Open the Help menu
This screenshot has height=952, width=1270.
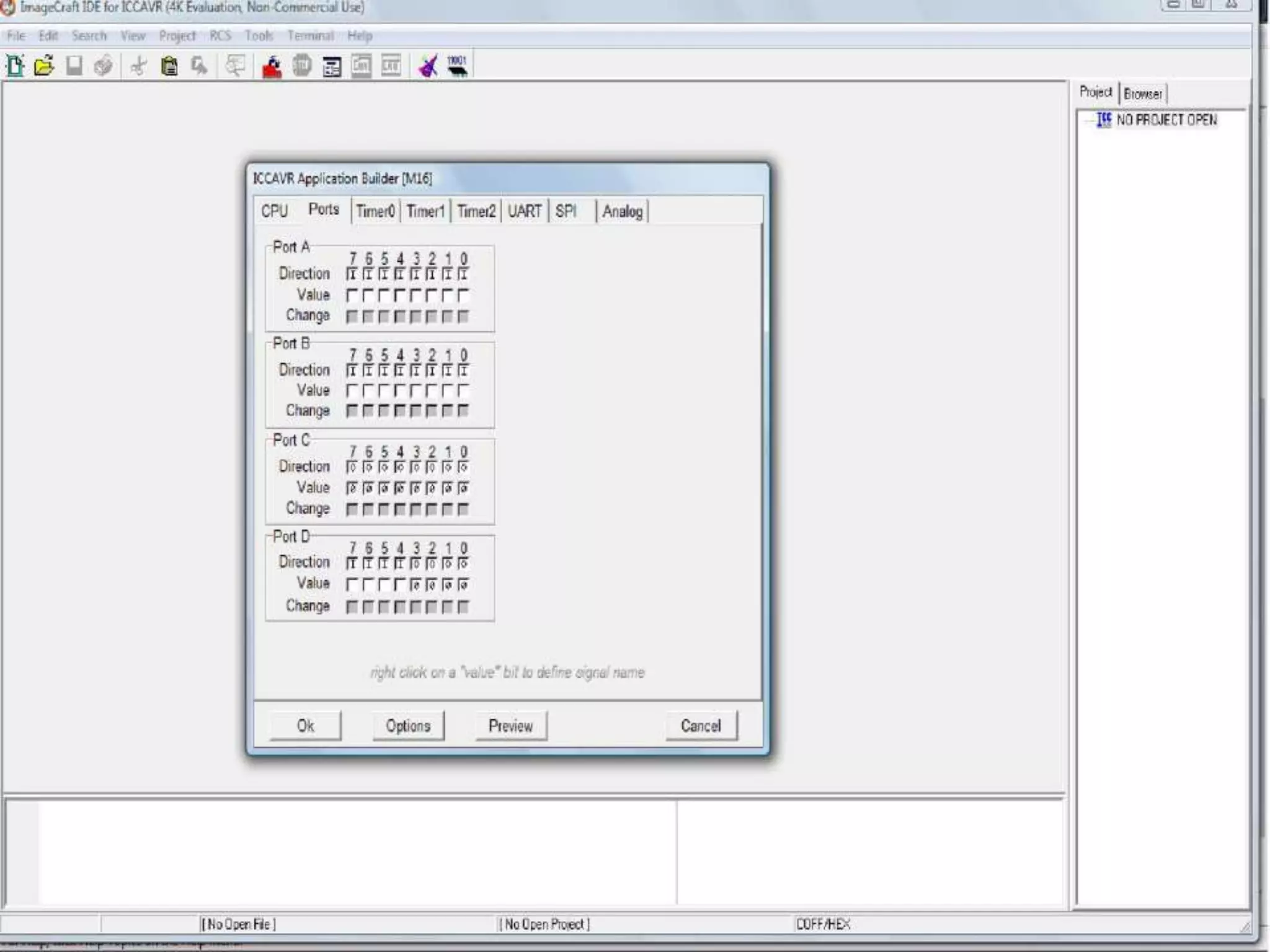[x=360, y=36]
